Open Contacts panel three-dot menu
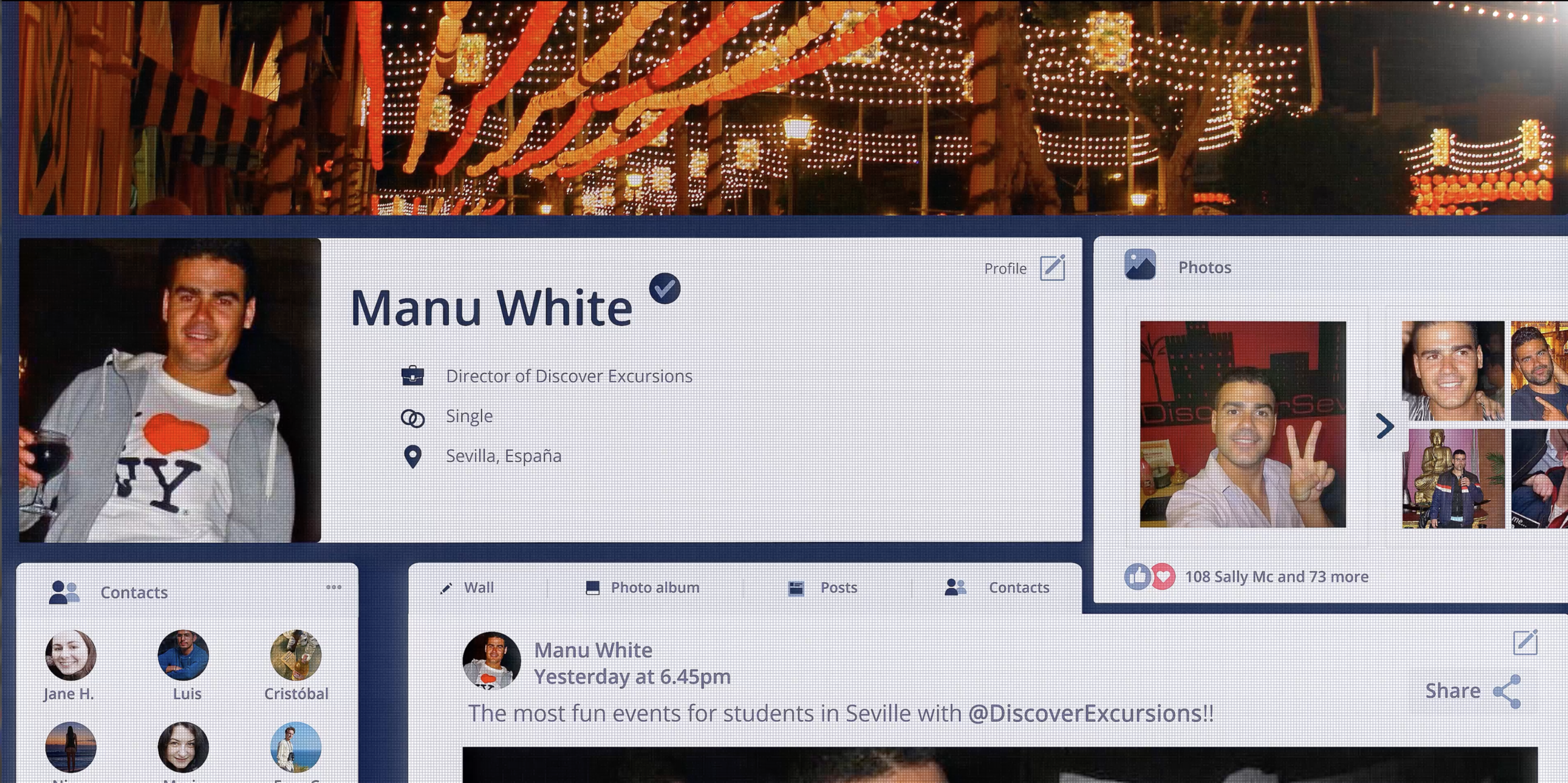This screenshot has height=783, width=1568. point(334,587)
